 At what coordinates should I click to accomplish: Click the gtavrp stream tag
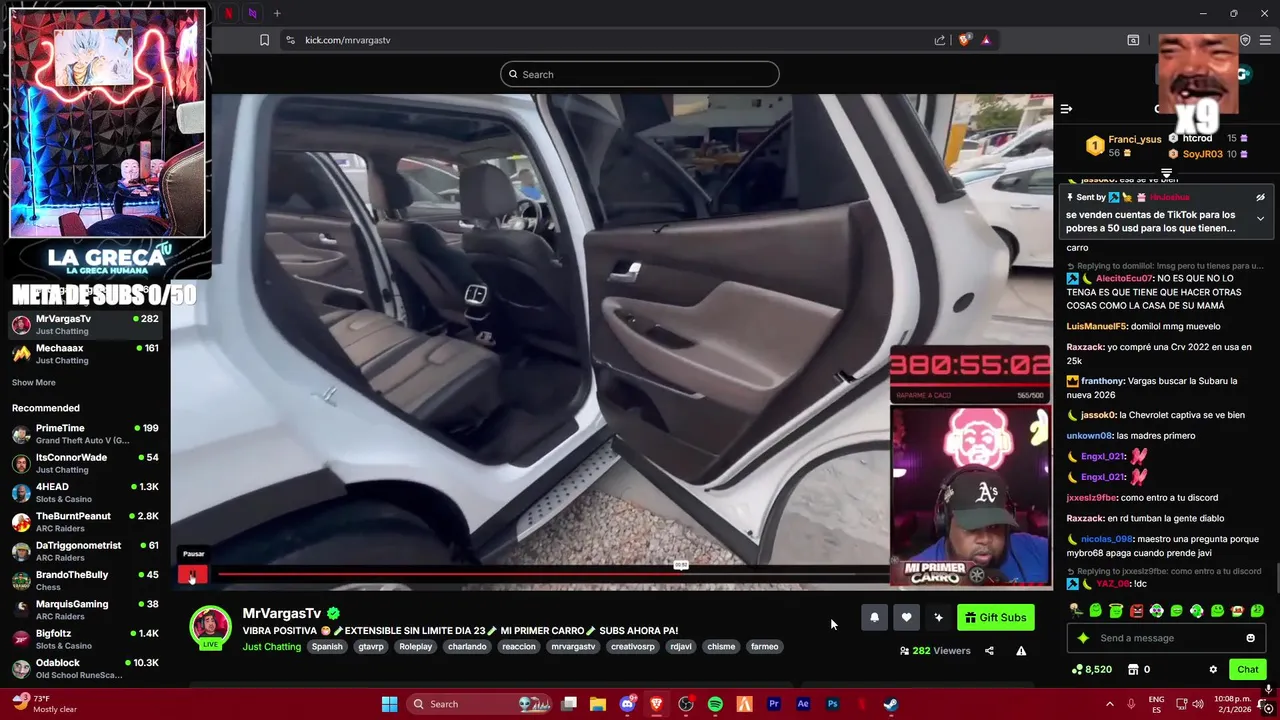[x=371, y=647]
